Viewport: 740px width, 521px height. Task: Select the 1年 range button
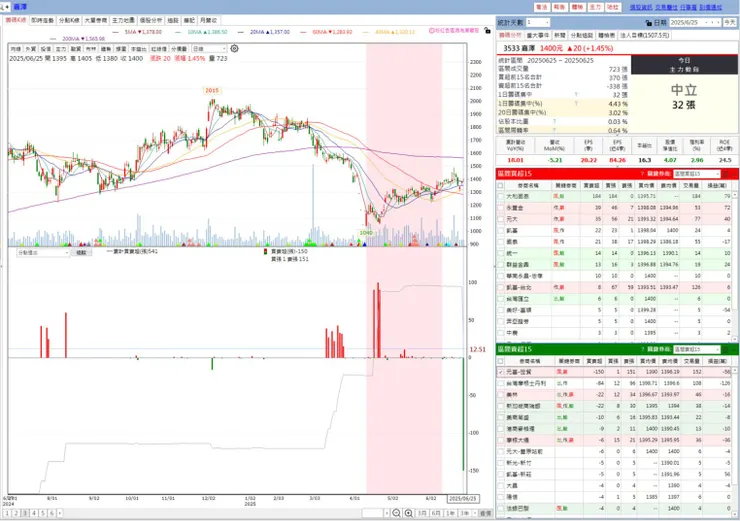[x=450, y=513]
